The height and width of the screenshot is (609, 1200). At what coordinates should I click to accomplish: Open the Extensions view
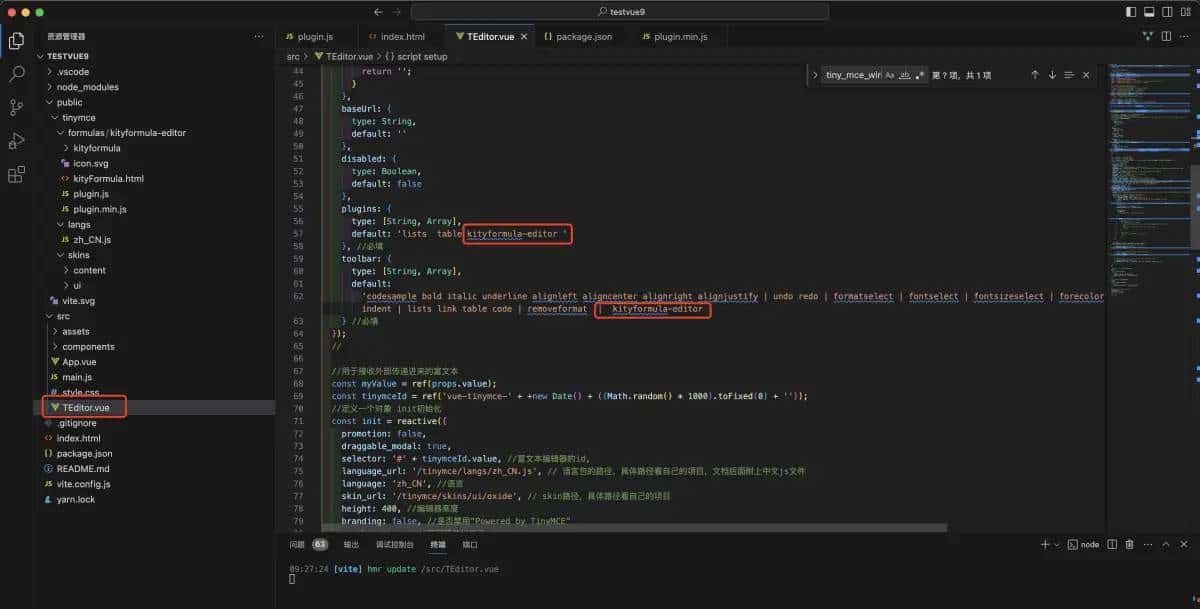click(x=16, y=174)
